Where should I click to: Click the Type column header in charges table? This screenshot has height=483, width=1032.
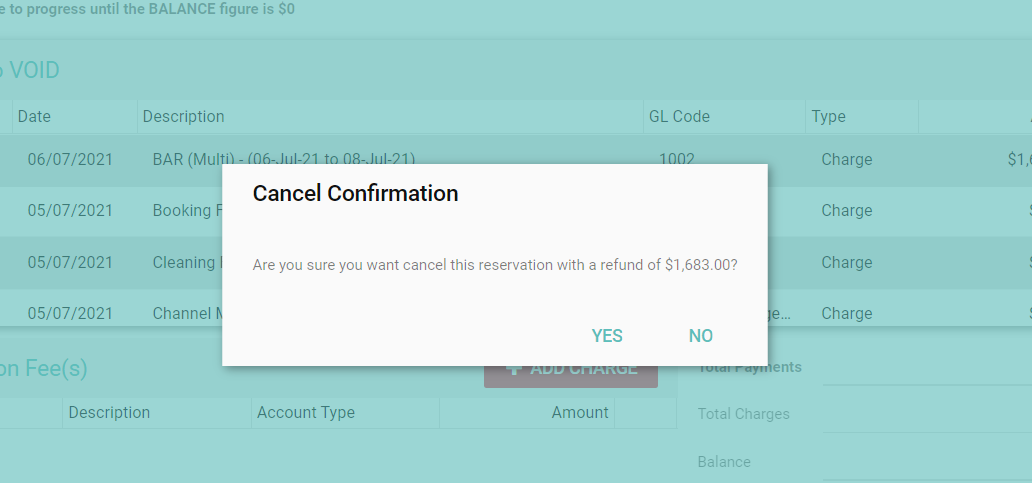pyautogui.click(x=828, y=116)
